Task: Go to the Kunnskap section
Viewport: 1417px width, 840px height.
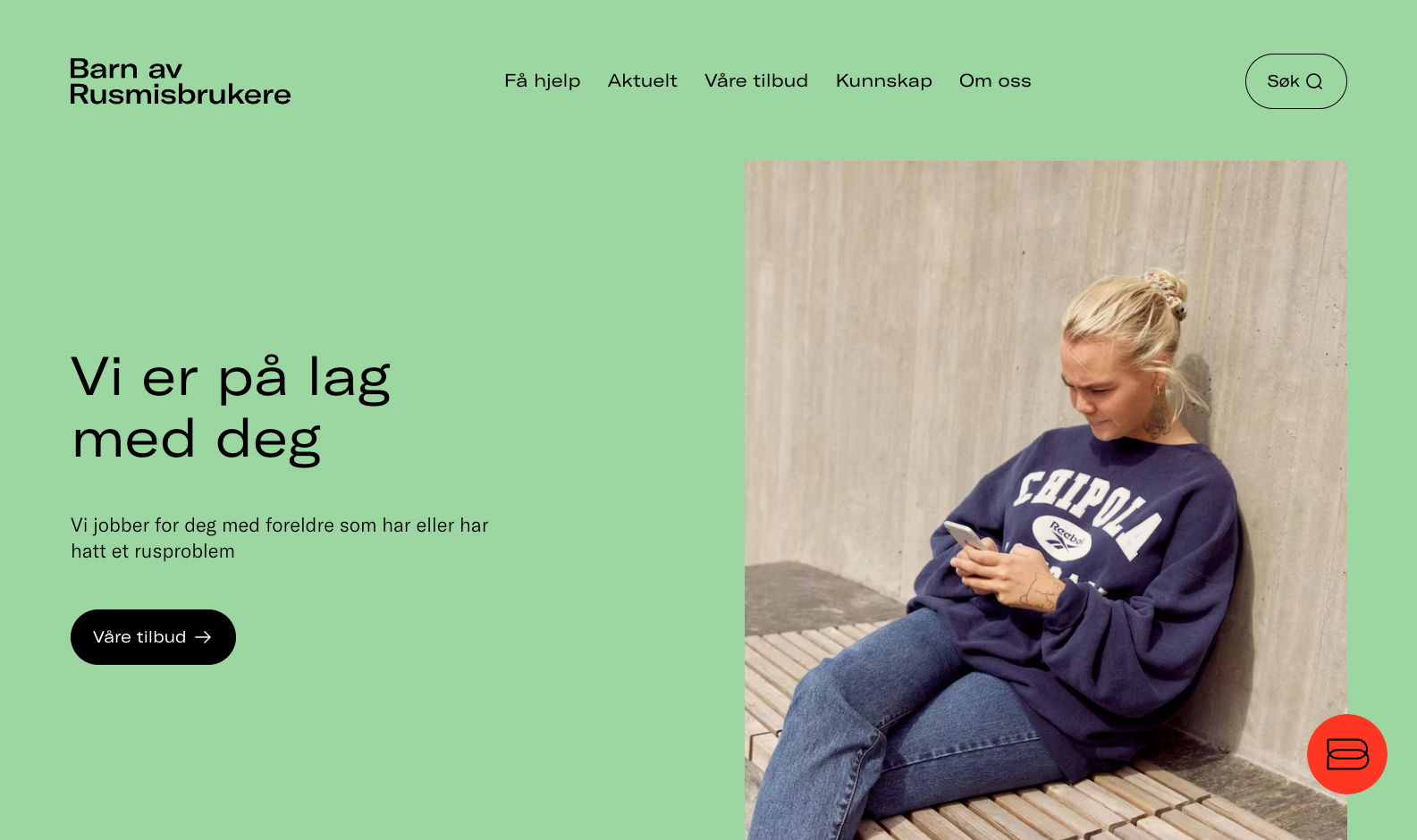Action: point(883,80)
